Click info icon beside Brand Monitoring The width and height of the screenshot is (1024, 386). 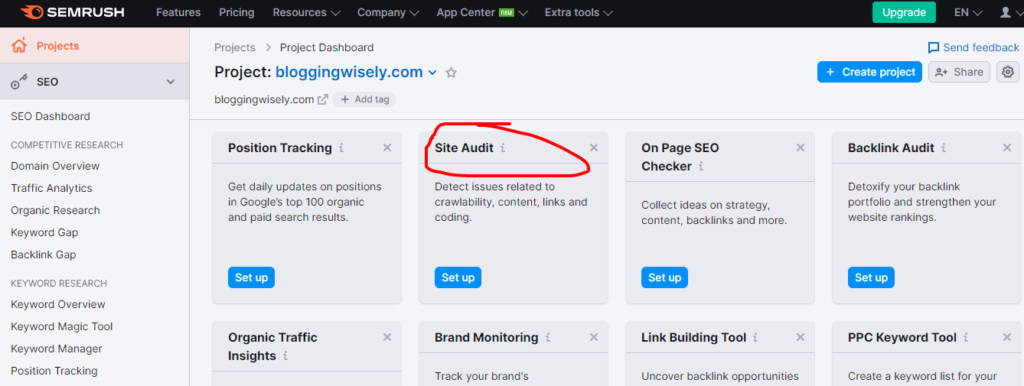tap(547, 338)
